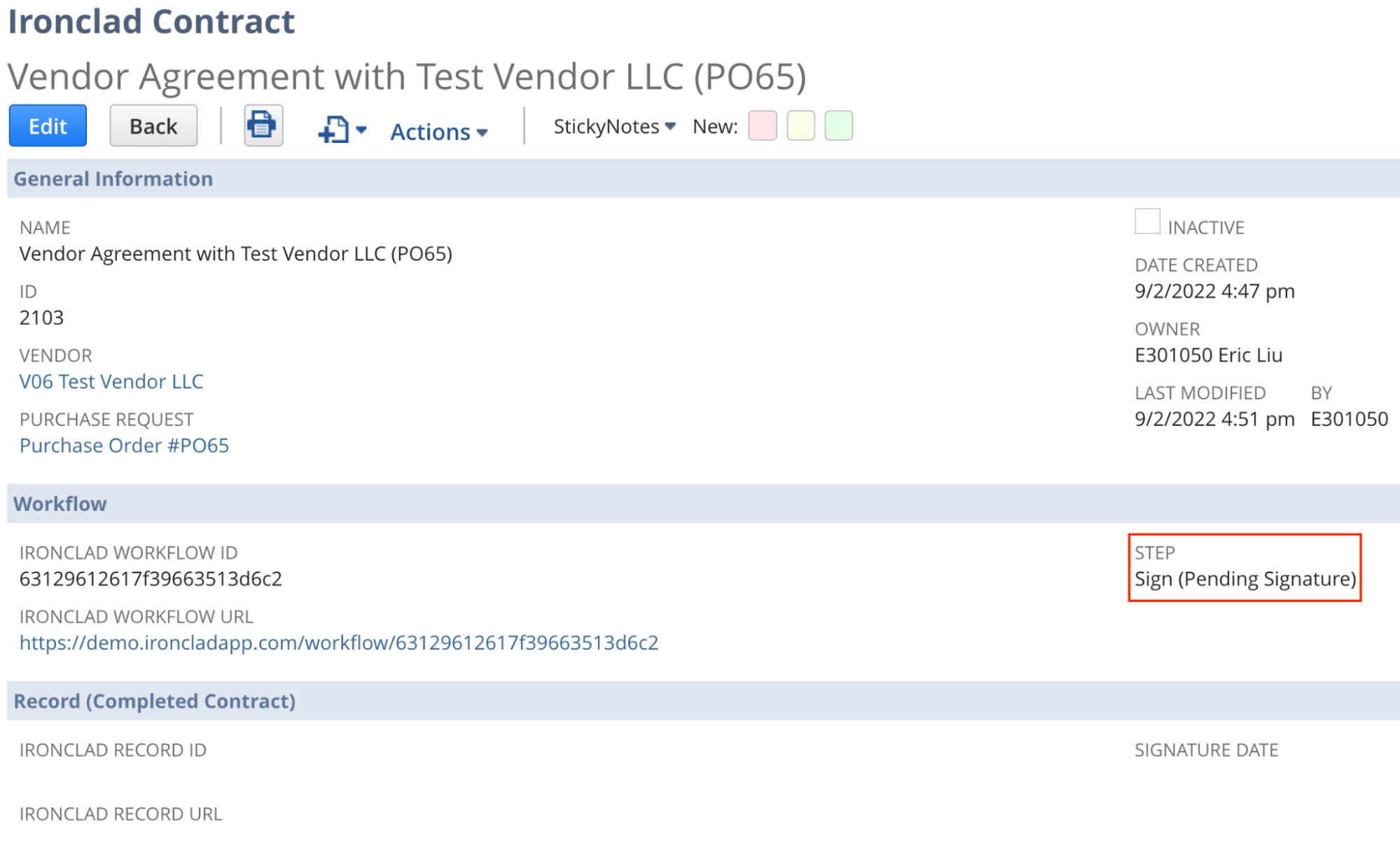
Task: Click the green sticky note color swatch
Action: coord(838,126)
